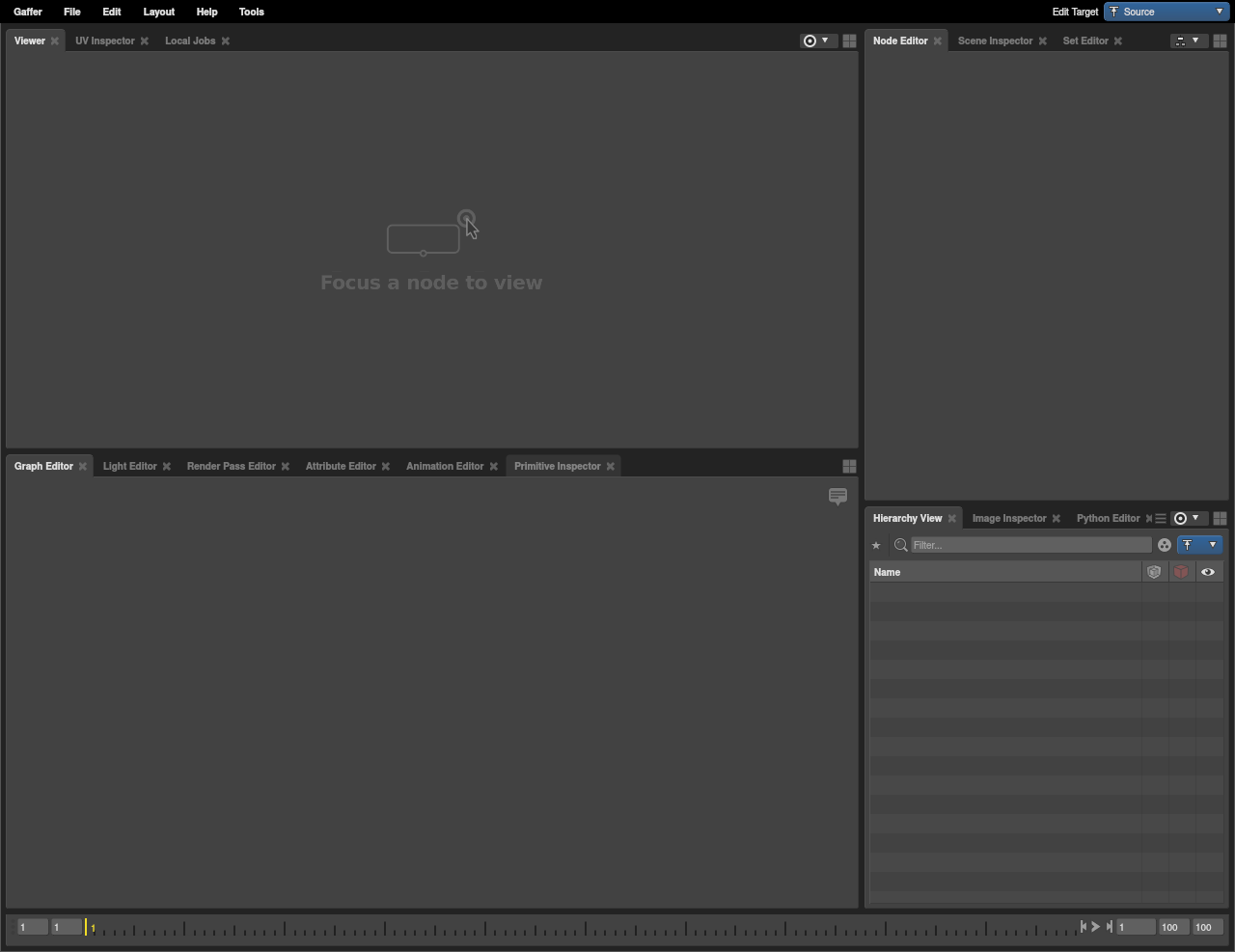Open the Layout menu
The width and height of the screenshot is (1235, 952).
click(x=158, y=12)
